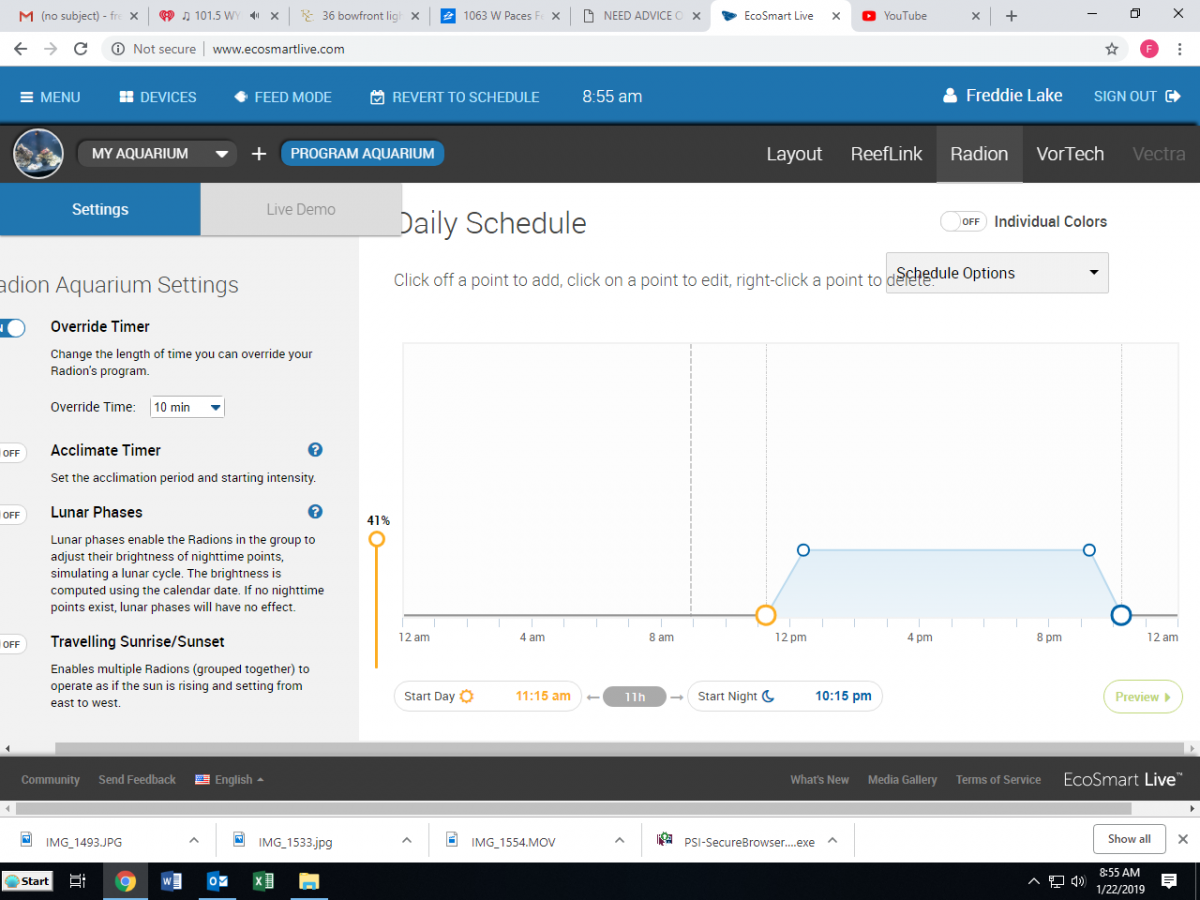This screenshot has width=1200, height=900.
Task: Open Acclimate Timer help icon
Action: click(315, 450)
